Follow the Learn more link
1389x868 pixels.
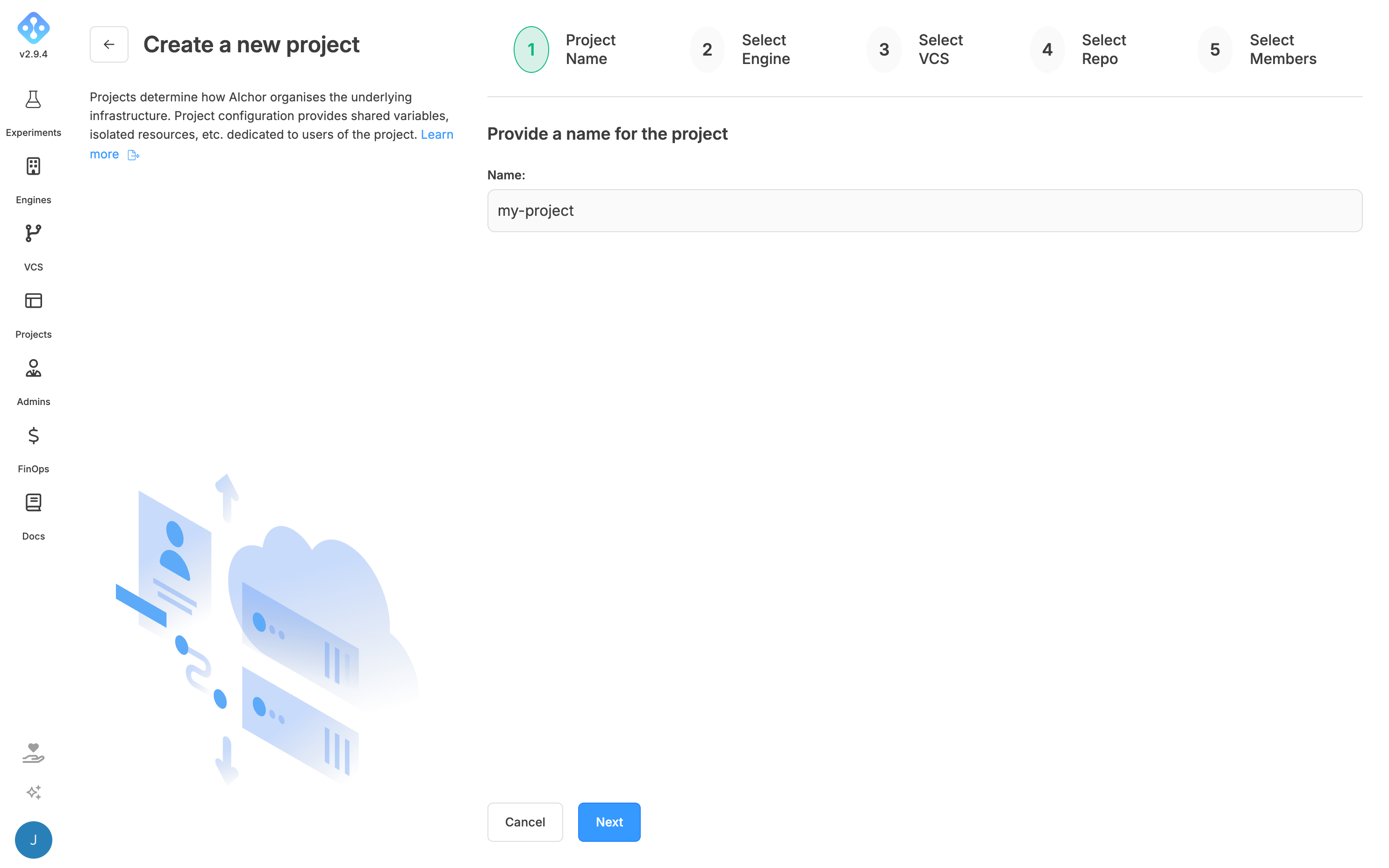pos(437,135)
